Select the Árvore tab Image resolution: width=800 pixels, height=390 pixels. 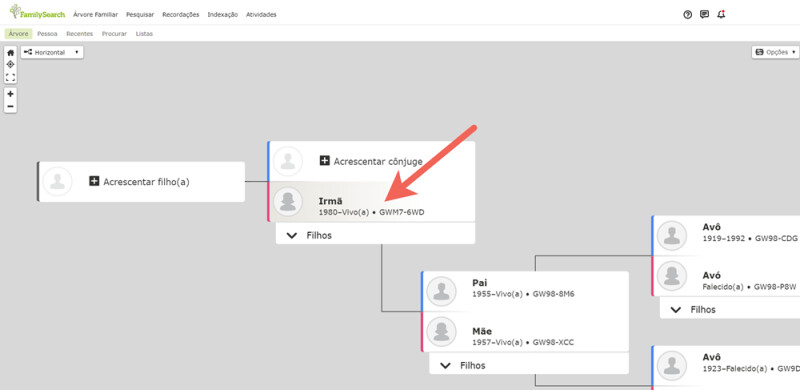point(19,34)
